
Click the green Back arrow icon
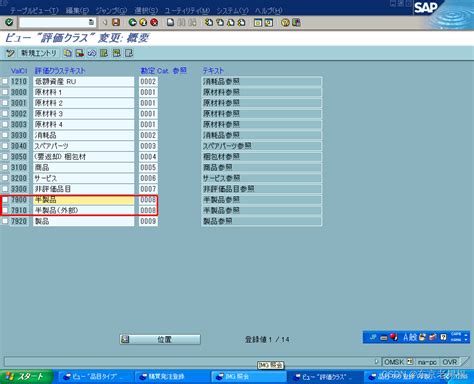point(133,22)
